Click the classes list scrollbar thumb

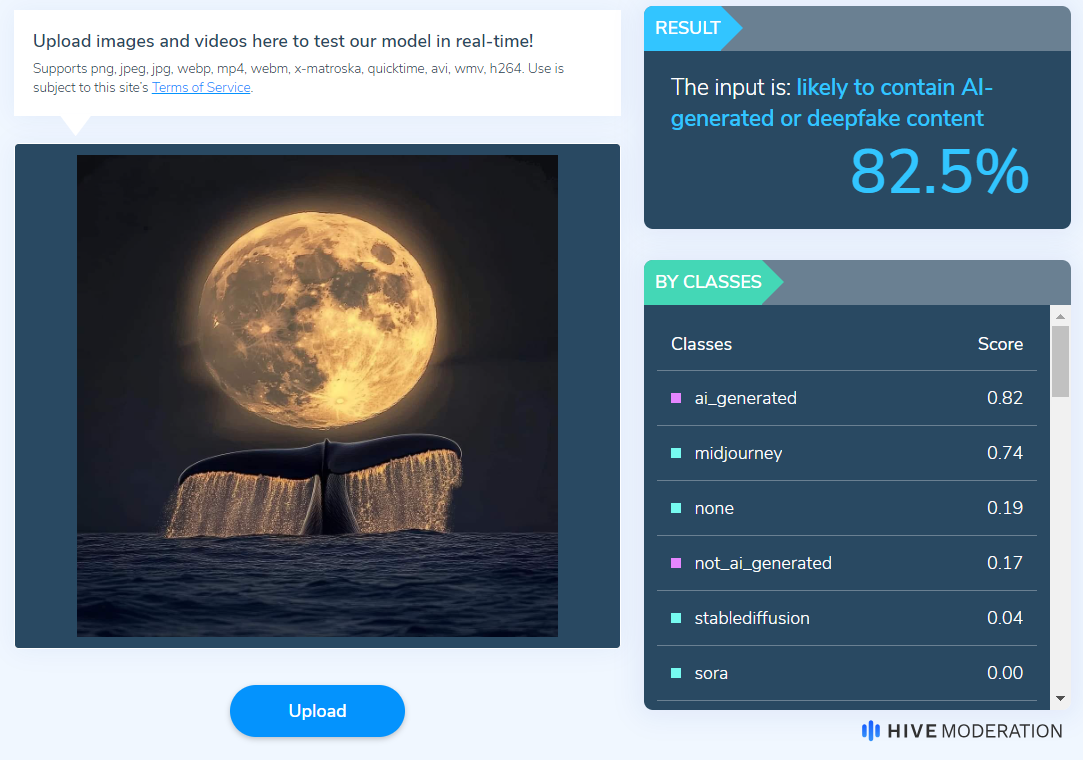click(x=1060, y=361)
